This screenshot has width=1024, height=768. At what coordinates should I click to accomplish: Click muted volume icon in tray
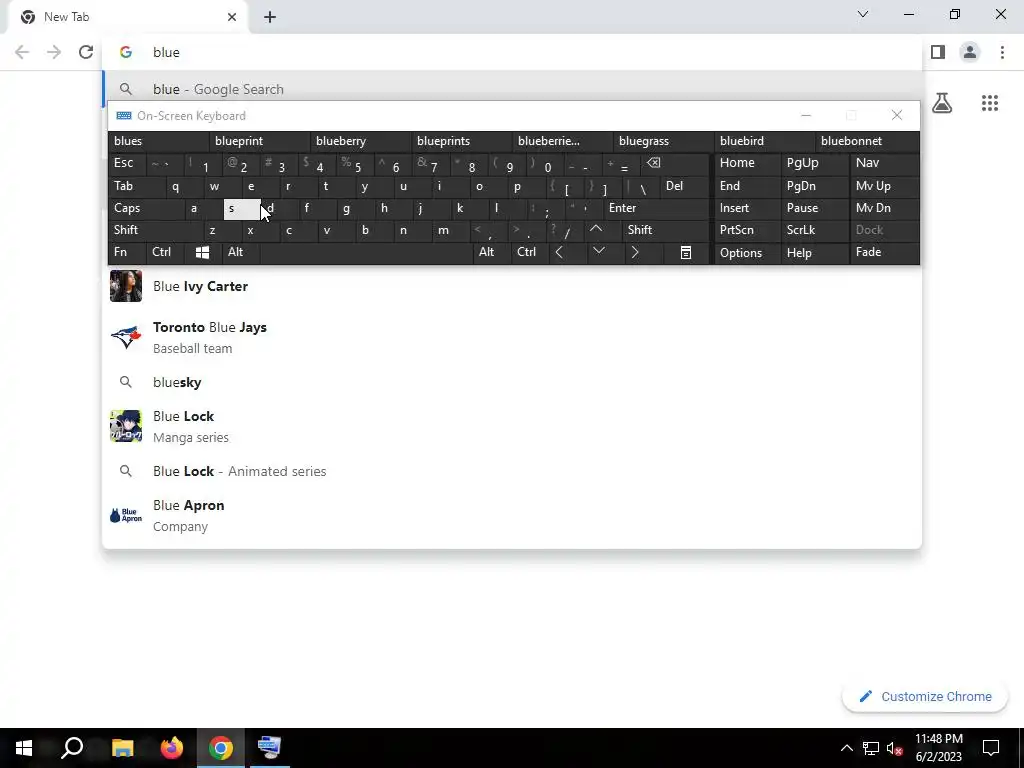click(x=895, y=748)
